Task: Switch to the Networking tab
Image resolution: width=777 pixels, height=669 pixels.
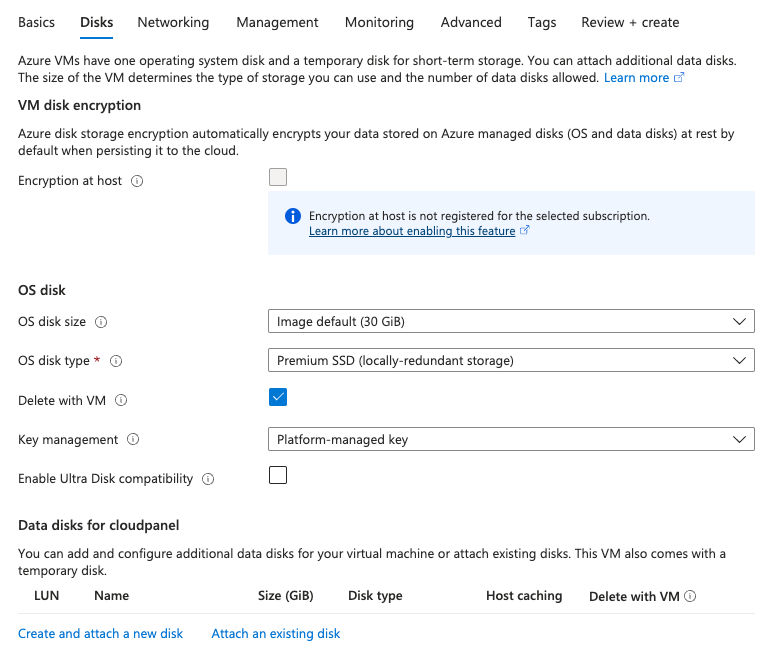Action: 173,22
